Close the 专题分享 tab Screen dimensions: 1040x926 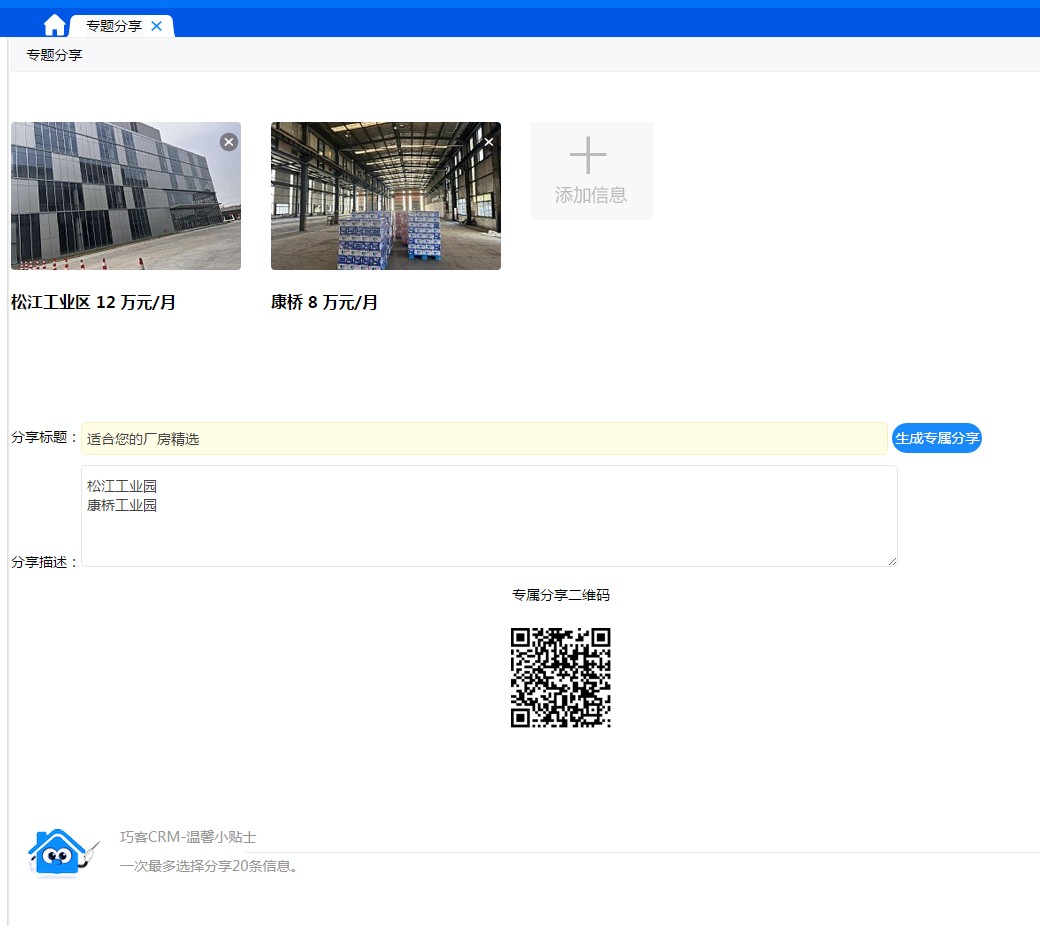pyautogui.click(x=157, y=26)
